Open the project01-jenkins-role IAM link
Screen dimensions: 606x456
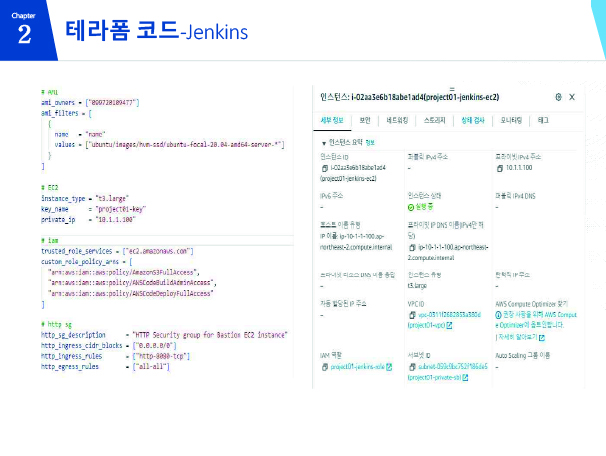[357, 367]
